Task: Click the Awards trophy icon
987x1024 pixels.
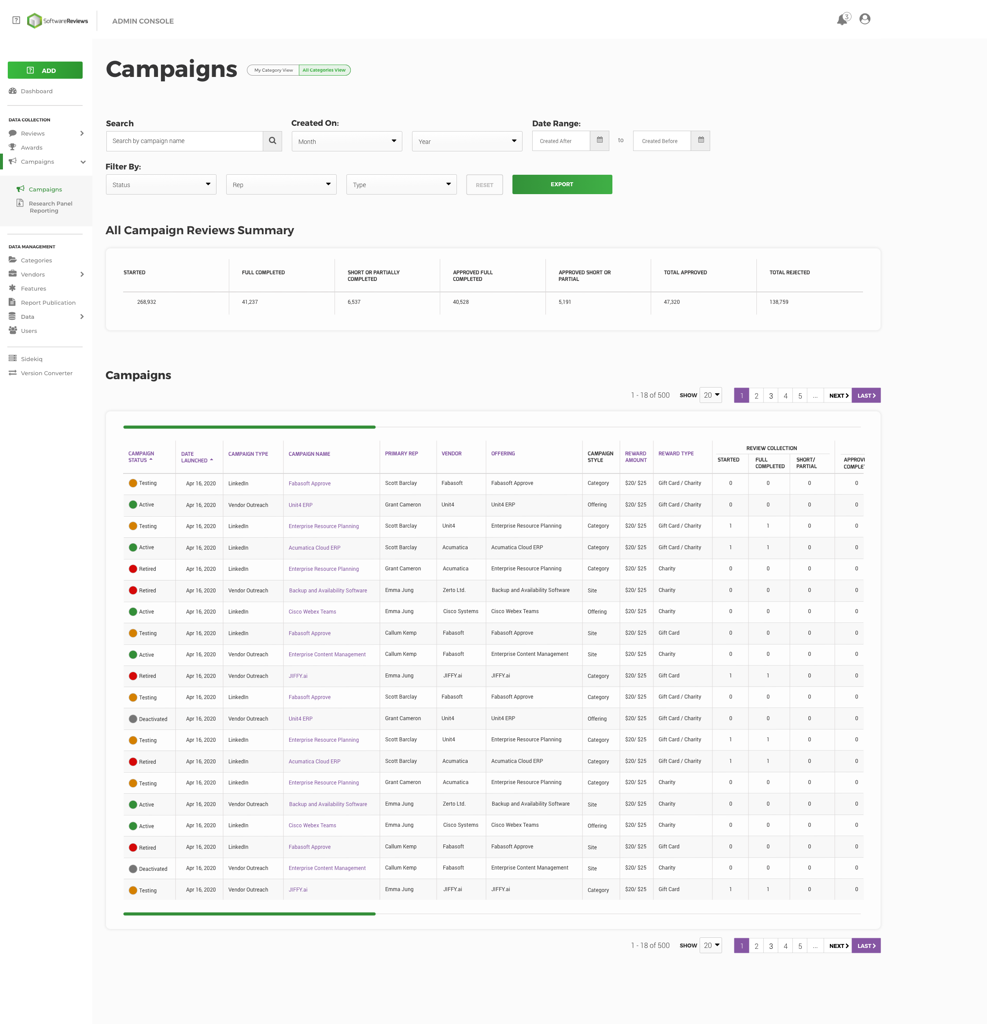Action: [12, 147]
